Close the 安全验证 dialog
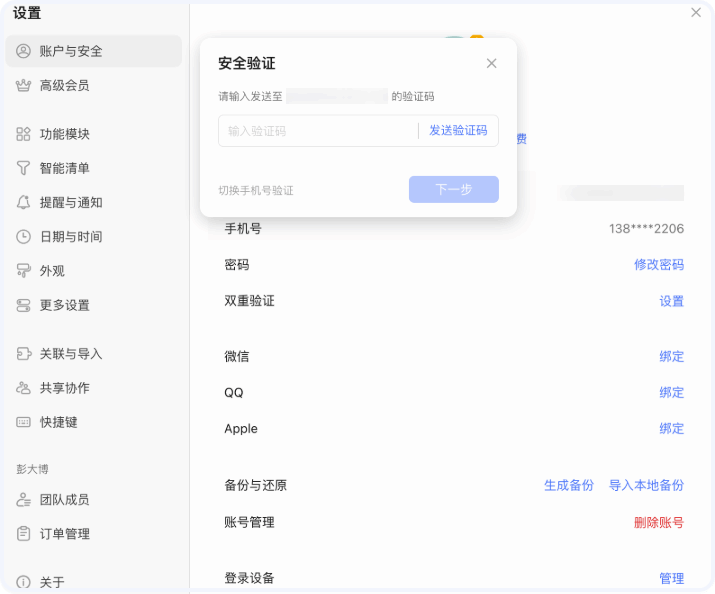 coord(491,63)
